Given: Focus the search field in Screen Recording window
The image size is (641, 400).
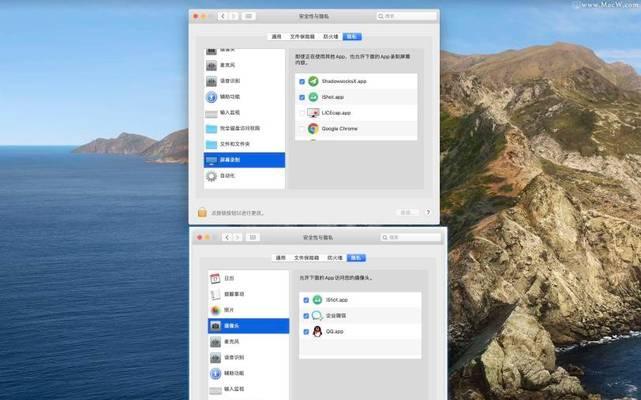Looking at the screenshot, I should click(x=407, y=16).
